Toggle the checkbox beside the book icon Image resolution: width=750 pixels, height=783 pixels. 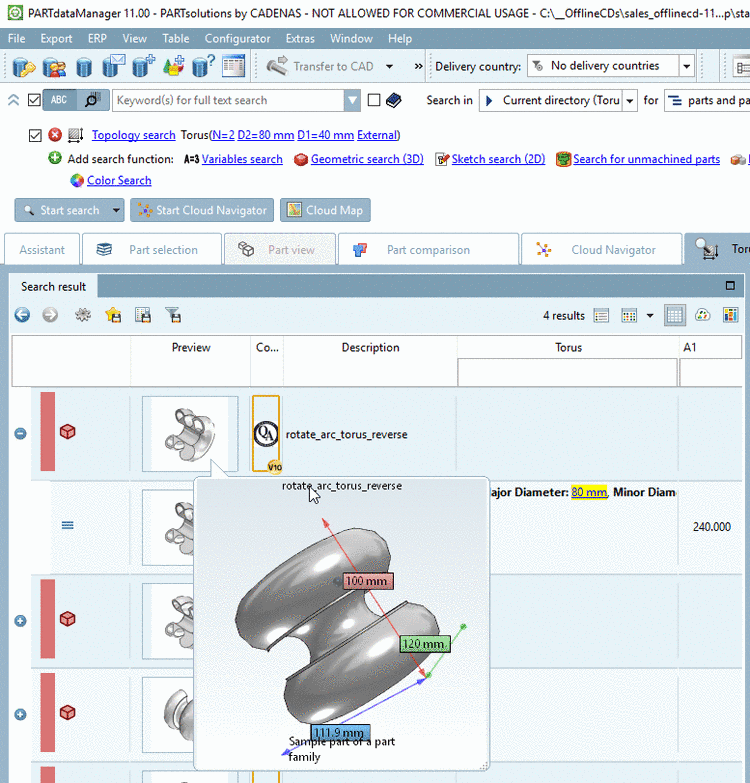click(x=374, y=100)
